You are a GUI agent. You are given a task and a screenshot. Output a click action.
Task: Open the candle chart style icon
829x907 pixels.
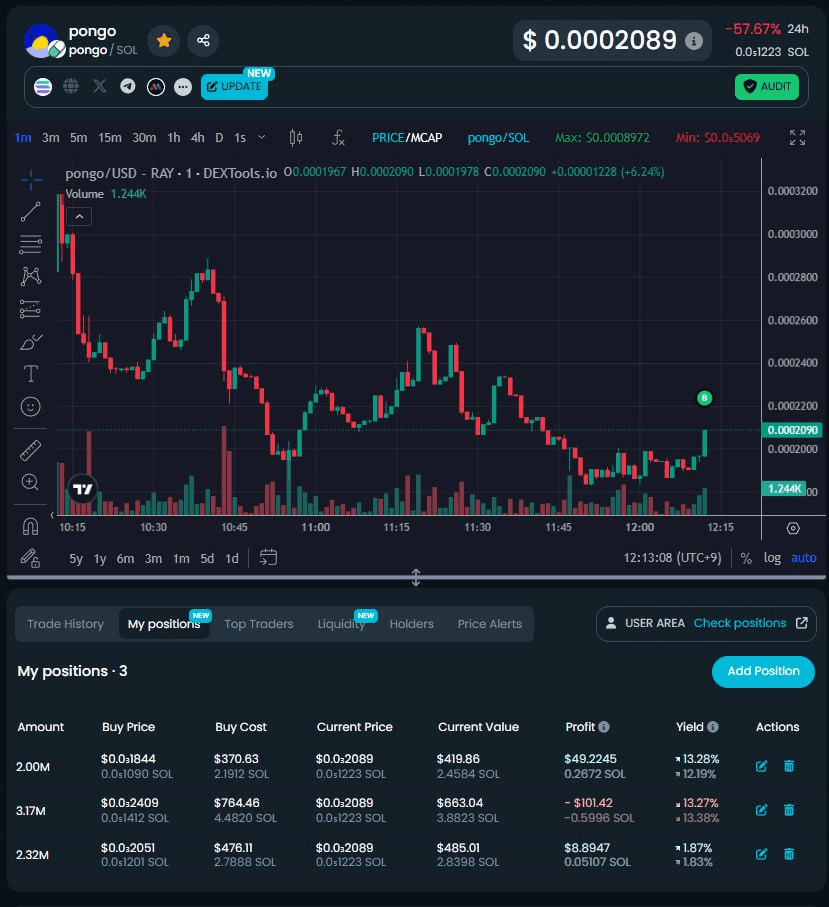[296, 138]
